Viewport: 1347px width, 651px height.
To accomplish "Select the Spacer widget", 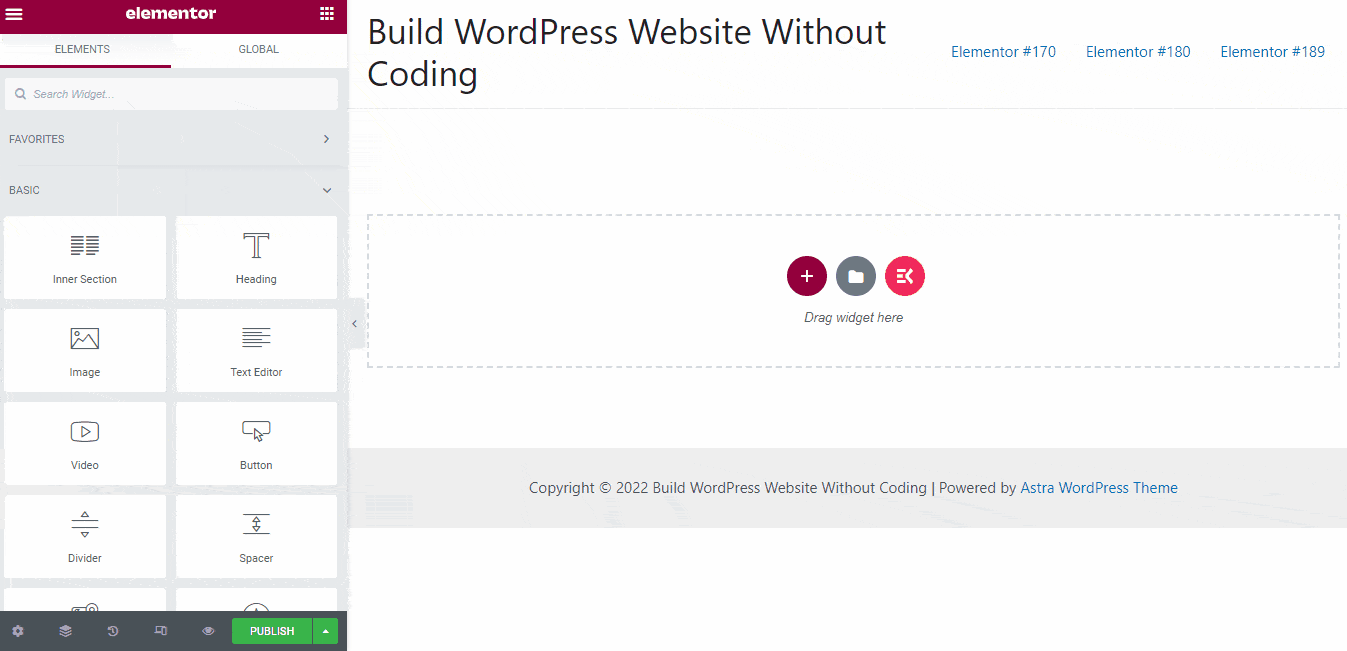I will coord(256,536).
